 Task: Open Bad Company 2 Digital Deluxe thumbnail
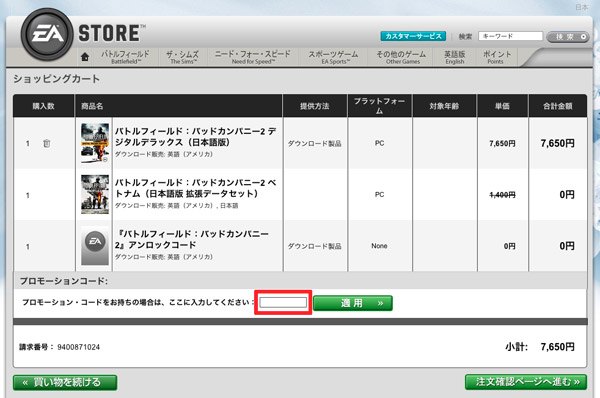click(x=95, y=143)
